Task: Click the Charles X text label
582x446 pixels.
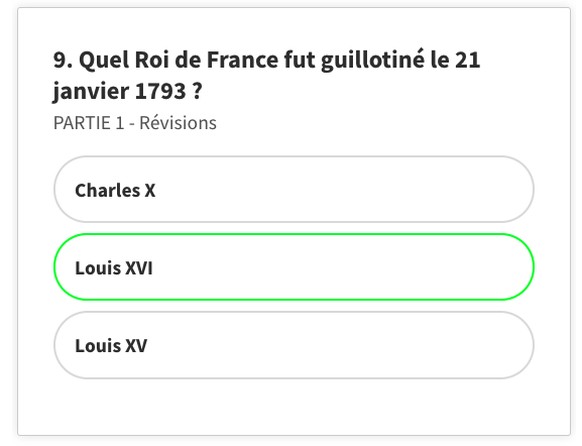Action: point(115,190)
